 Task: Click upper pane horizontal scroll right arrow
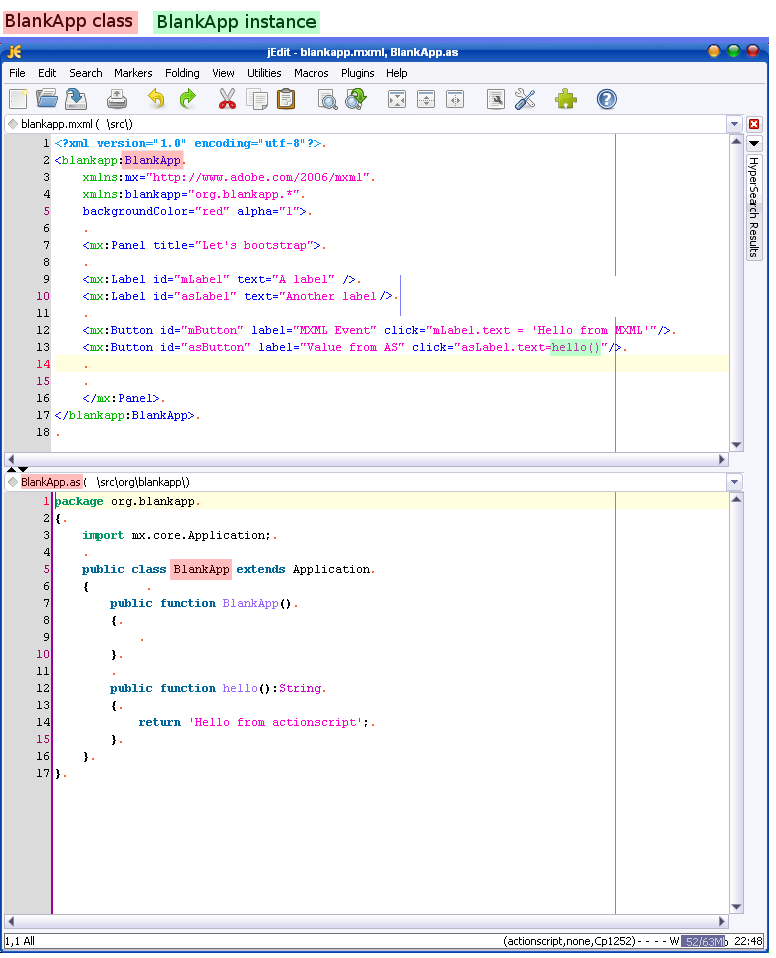[x=722, y=459]
